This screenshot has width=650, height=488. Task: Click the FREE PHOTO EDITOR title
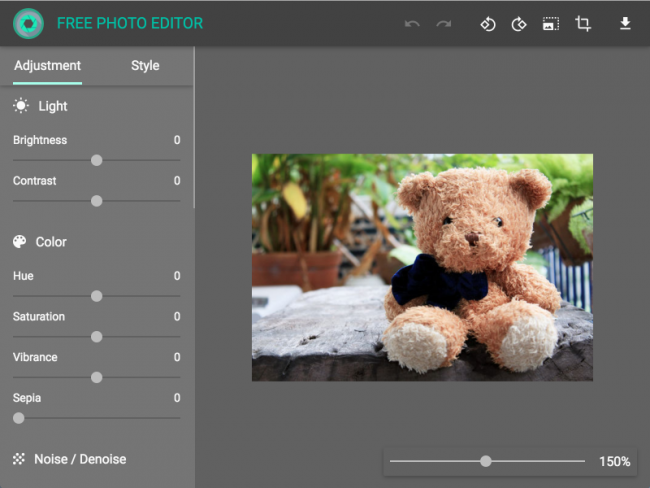130,23
